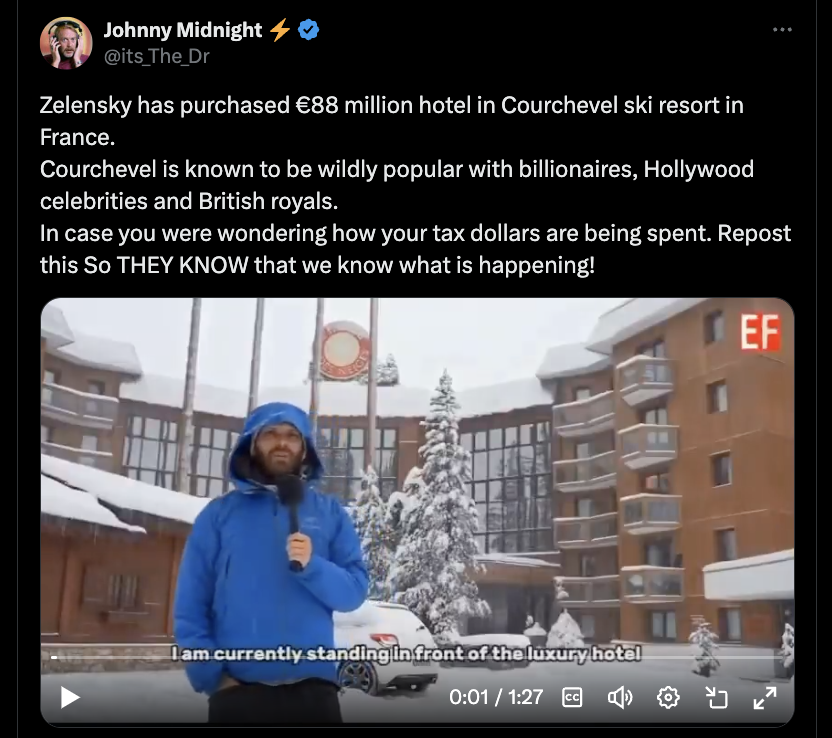Click the blue verified badge

pos(308,30)
